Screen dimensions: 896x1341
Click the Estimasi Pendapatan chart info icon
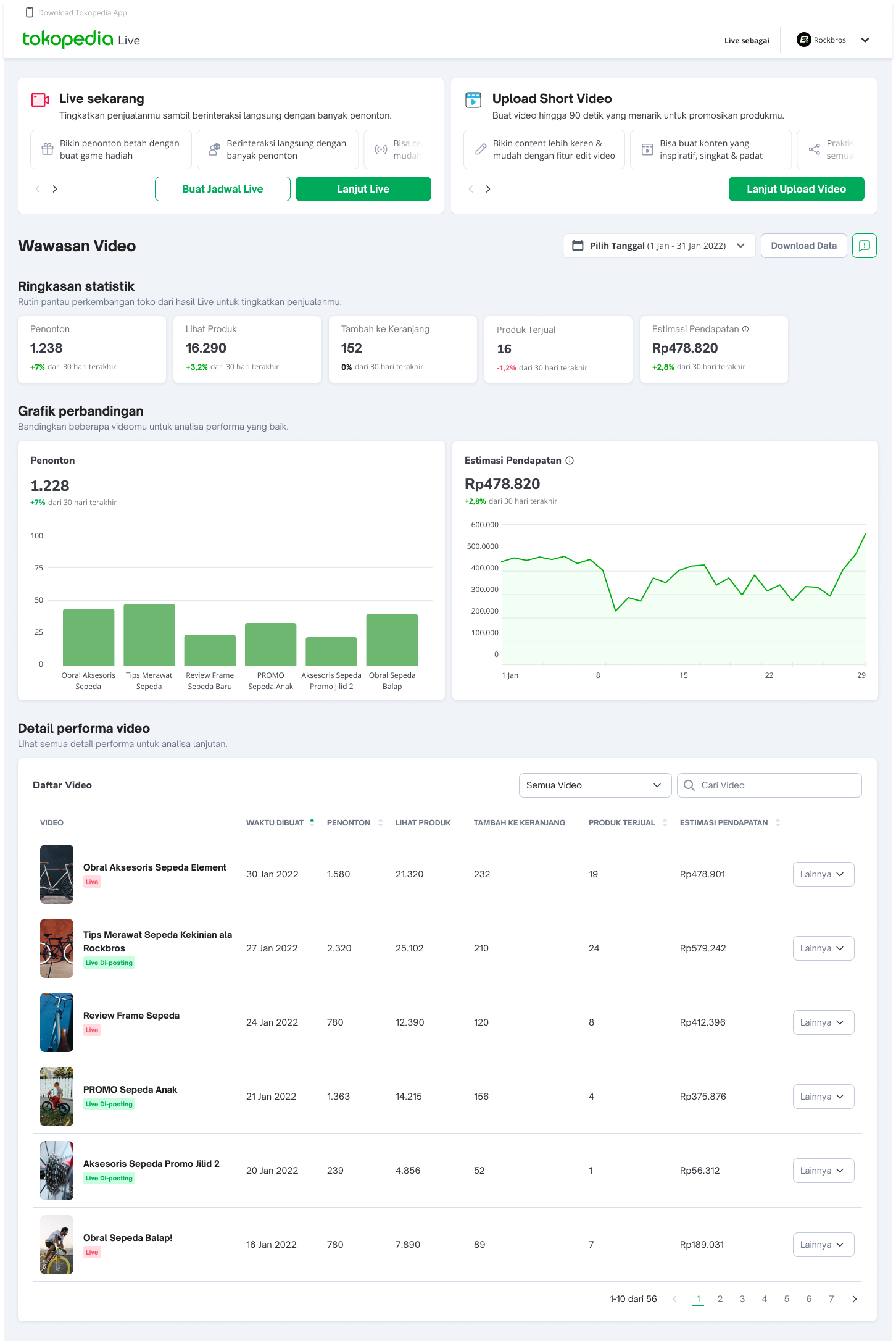pos(570,461)
